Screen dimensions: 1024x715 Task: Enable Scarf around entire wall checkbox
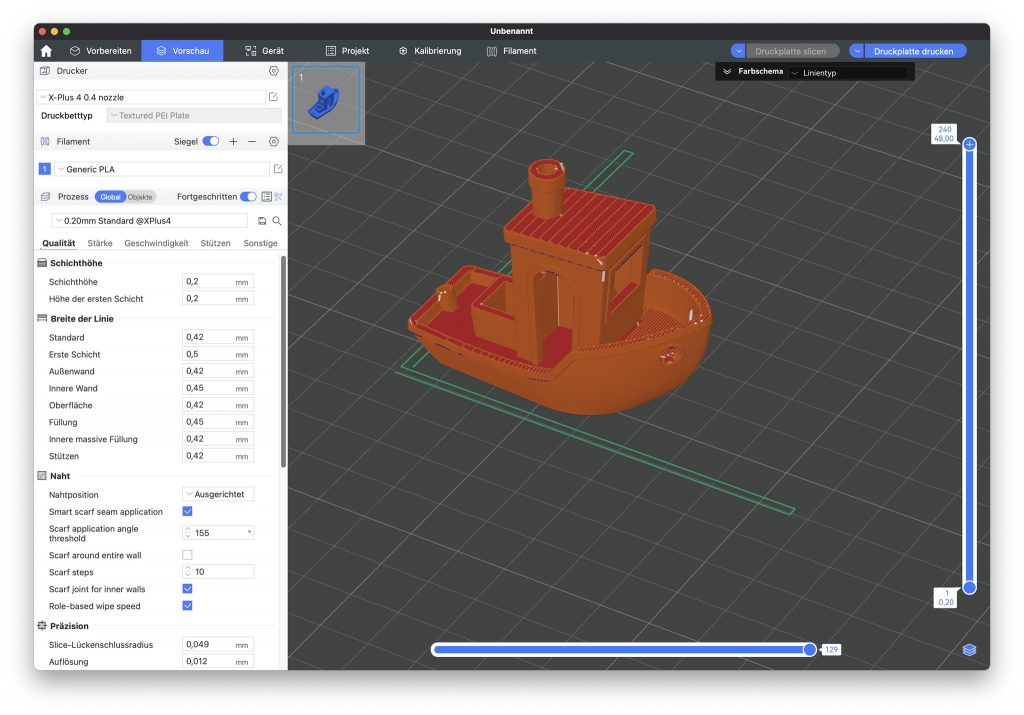point(187,555)
